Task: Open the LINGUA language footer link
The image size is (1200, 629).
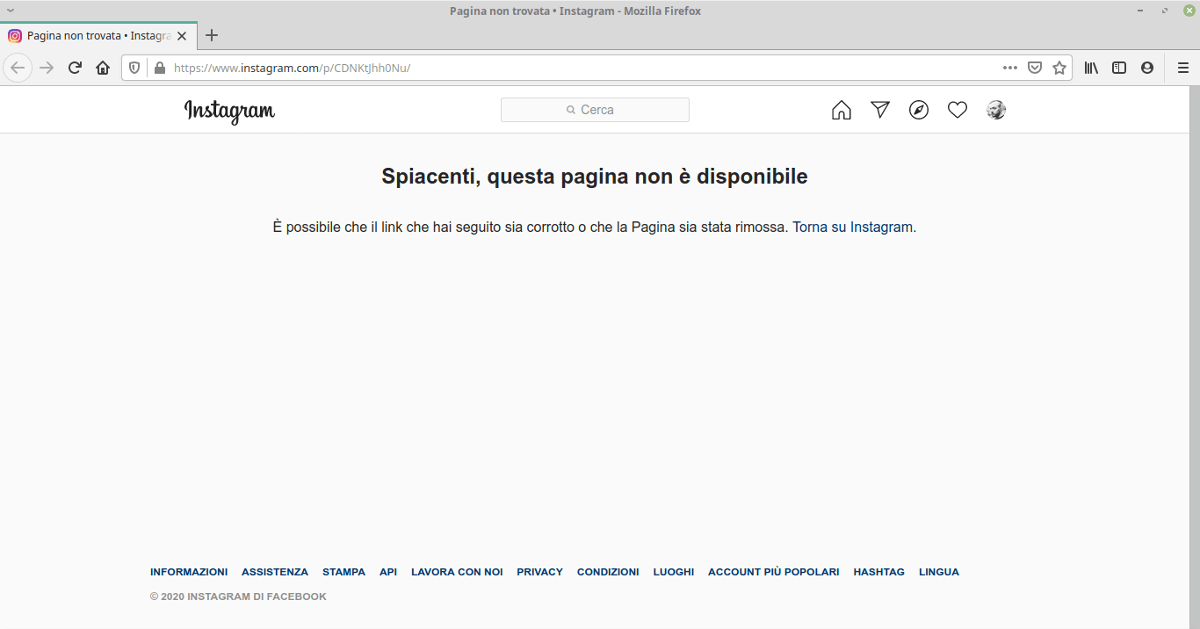Action: [938, 572]
